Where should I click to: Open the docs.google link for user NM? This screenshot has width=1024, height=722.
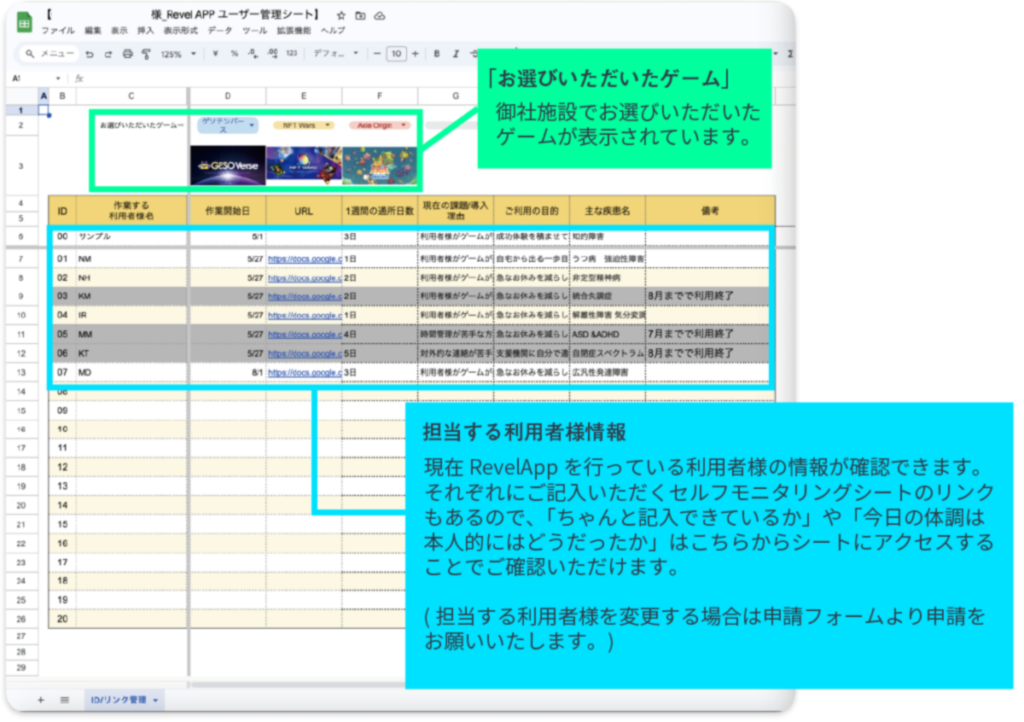coord(304,259)
